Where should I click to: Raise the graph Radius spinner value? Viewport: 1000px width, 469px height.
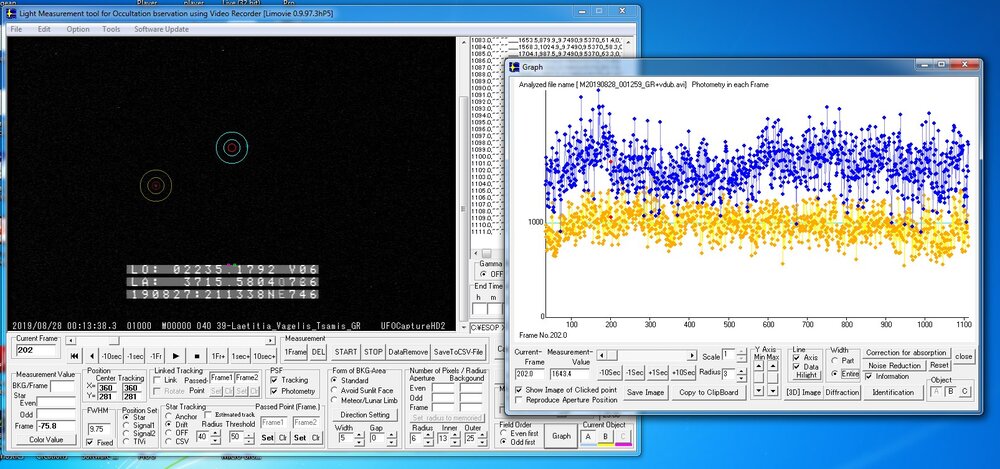[742, 370]
